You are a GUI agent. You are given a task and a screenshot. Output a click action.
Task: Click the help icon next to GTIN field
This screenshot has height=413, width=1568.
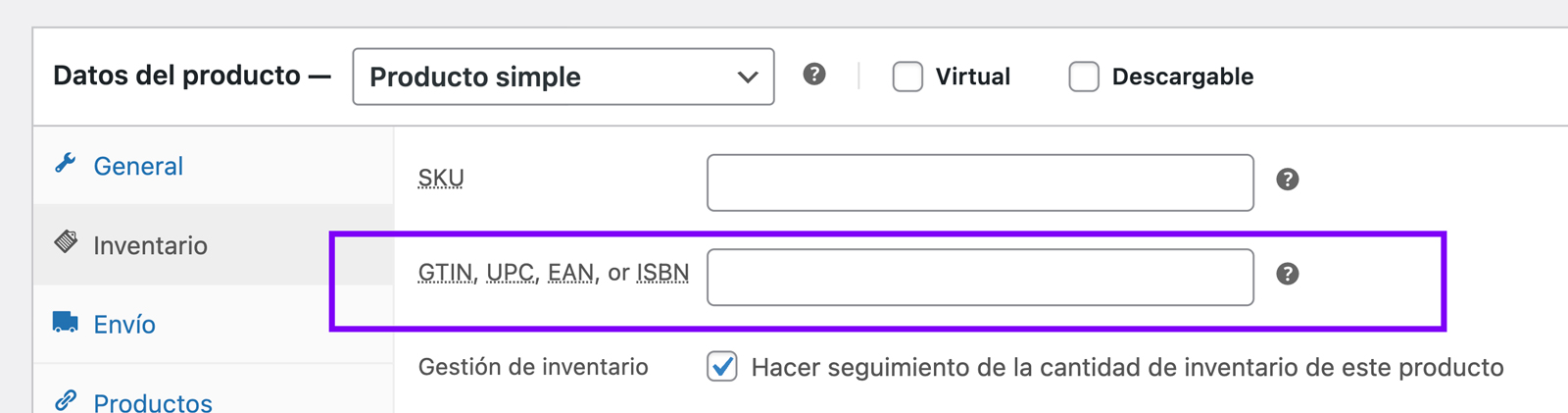pos(1288,274)
